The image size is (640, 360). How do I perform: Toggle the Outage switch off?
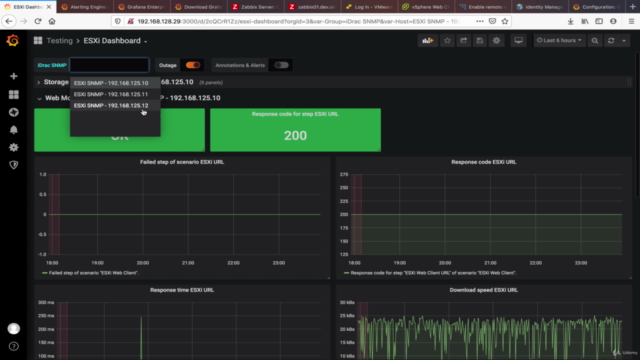193,65
